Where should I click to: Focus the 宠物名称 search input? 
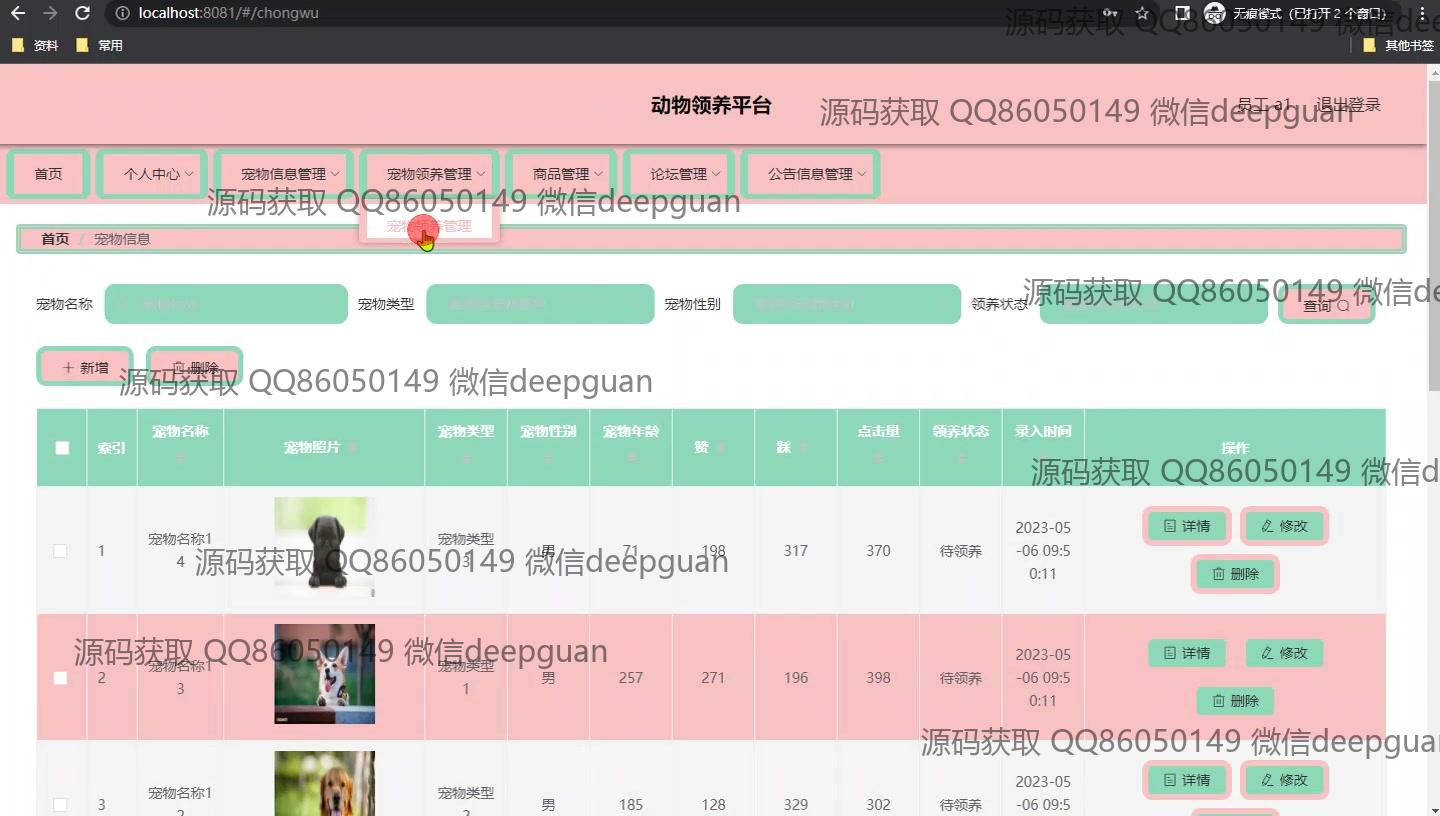pos(226,304)
